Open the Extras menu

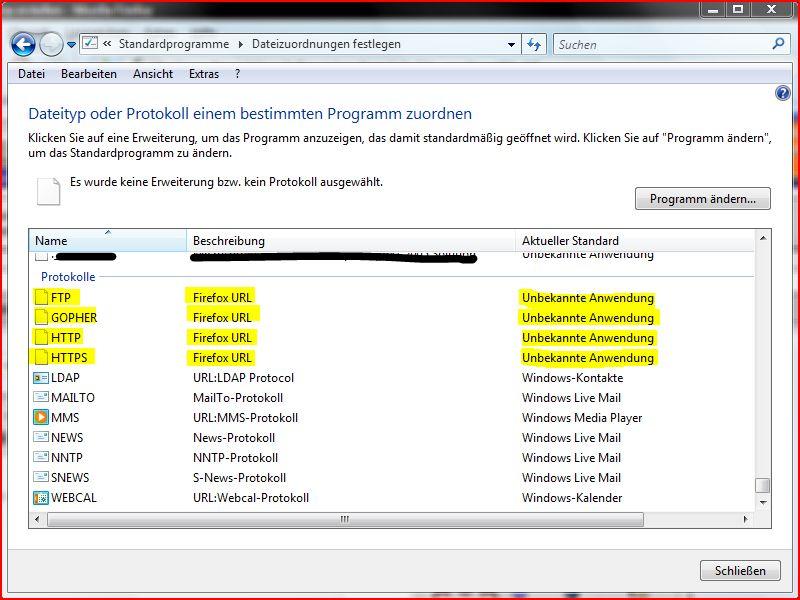tap(204, 74)
